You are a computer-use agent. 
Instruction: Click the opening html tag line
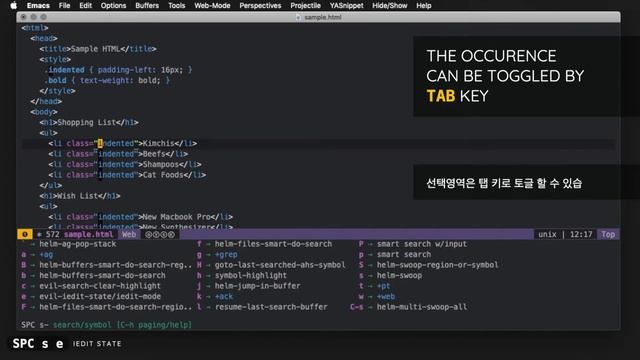point(35,28)
